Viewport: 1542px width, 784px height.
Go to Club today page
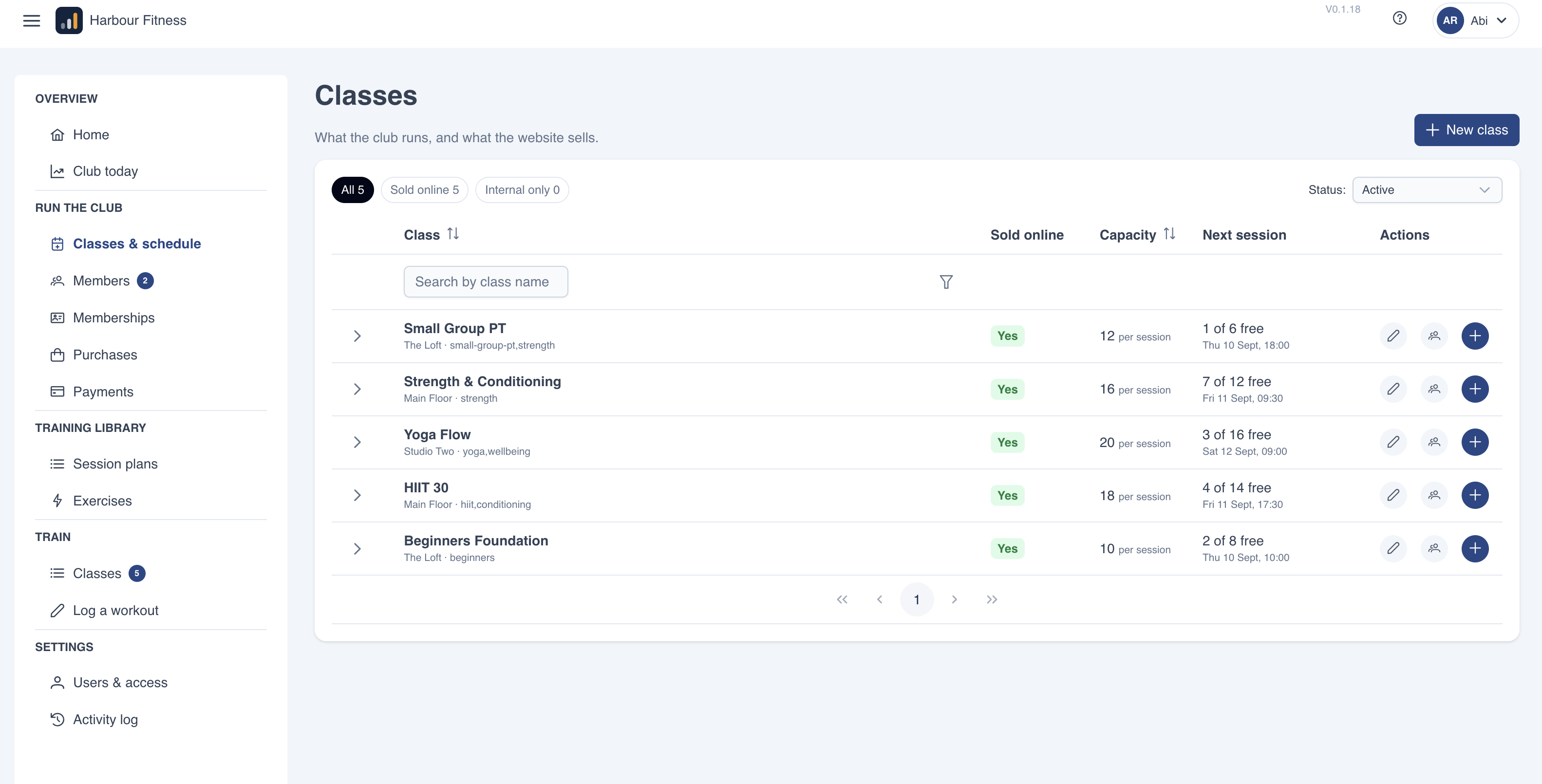(x=105, y=171)
